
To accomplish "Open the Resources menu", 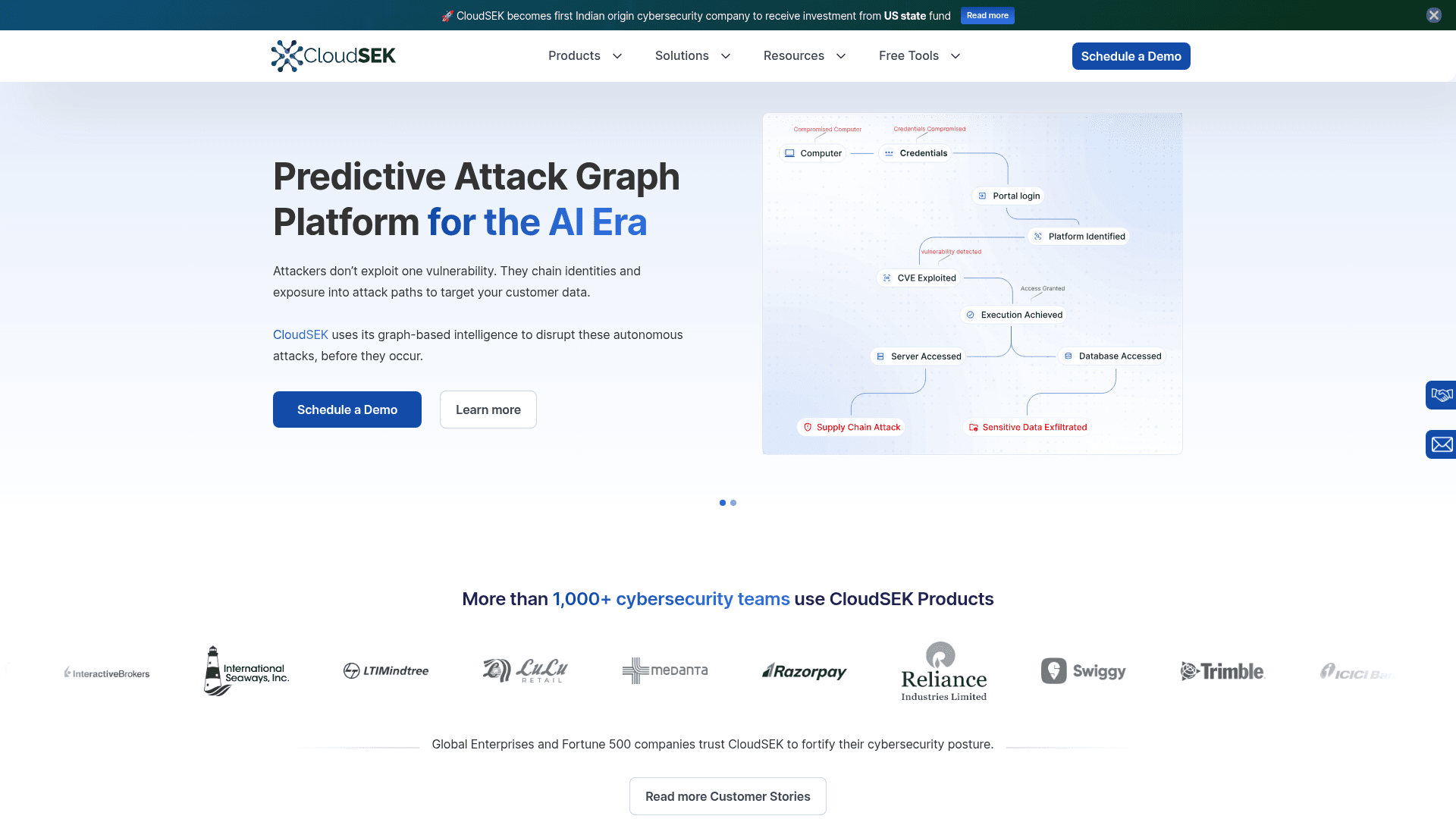I will (793, 56).
